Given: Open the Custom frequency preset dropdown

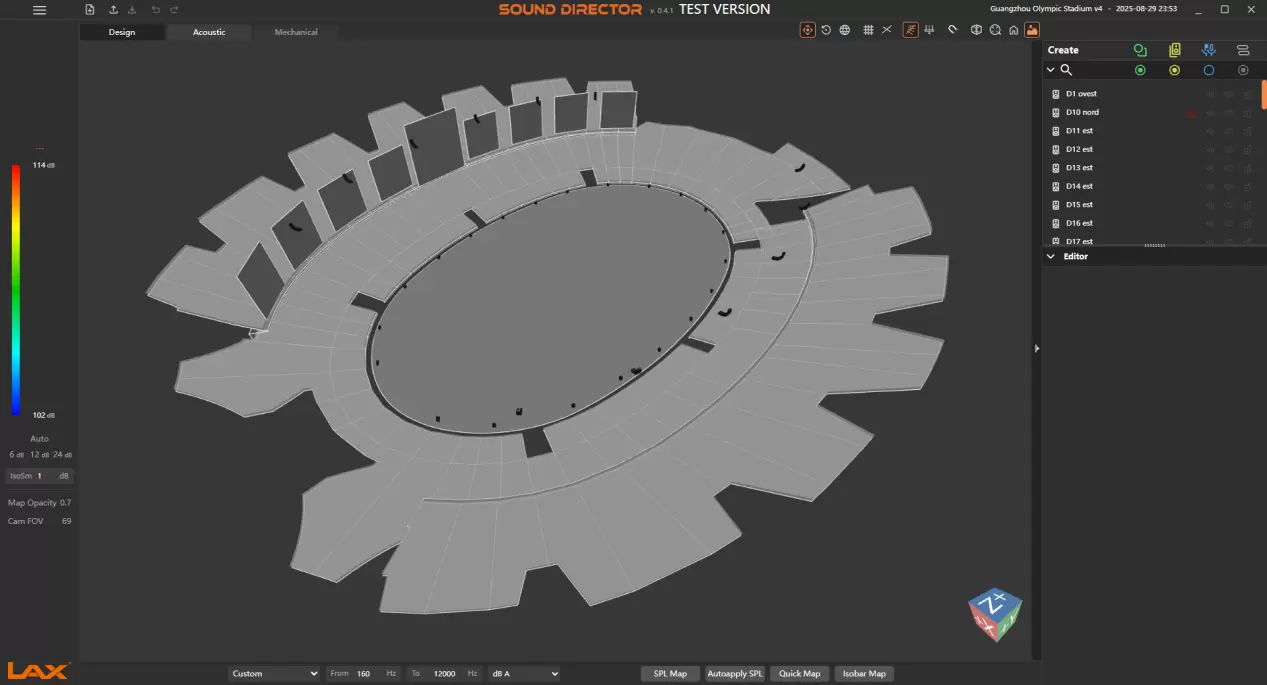Looking at the screenshot, I should pos(274,674).
